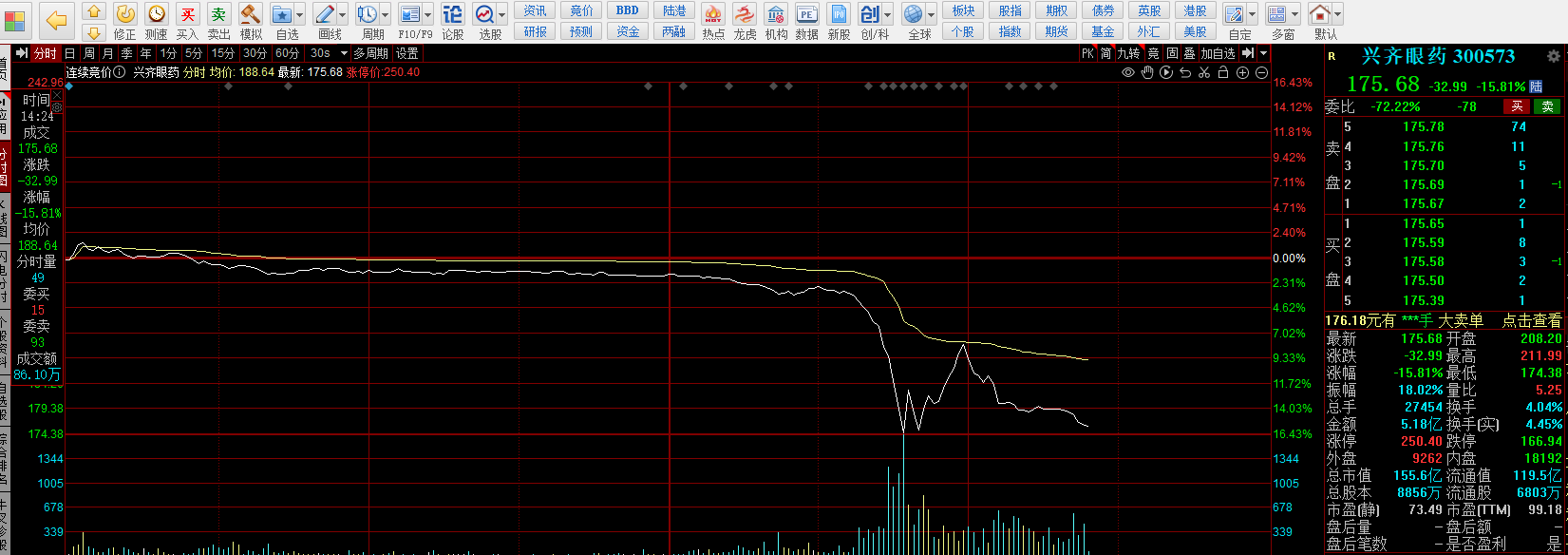The height and width of the screenshot is (555, 1568).
Task: Select the 15分 timeframe tab
Action: (x=223, y=53)
